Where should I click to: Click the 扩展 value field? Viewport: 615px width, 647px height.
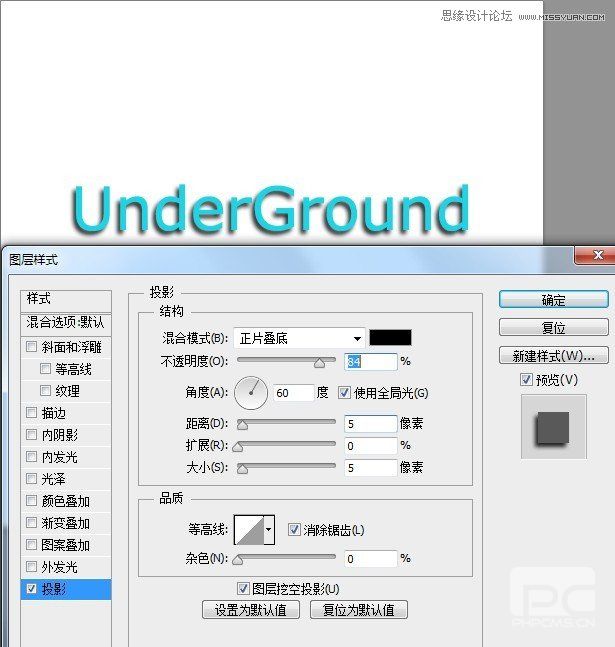click(x=370, y=446)
